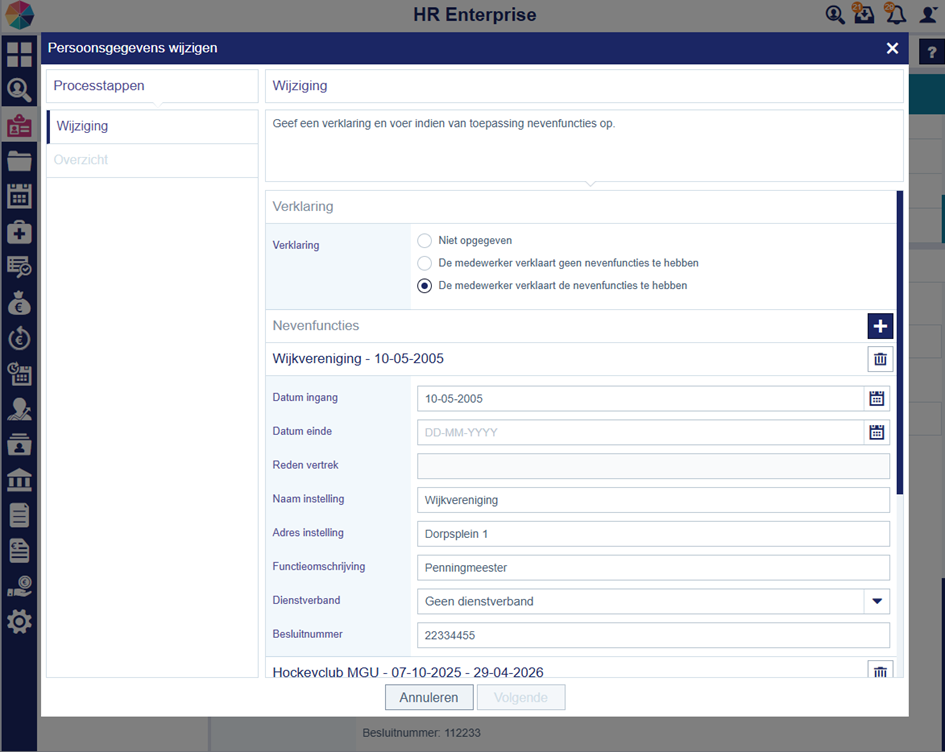Click the 'Nevenfuncties' section heading
This screenshot has height=752, width=945.
click(316, 325)
